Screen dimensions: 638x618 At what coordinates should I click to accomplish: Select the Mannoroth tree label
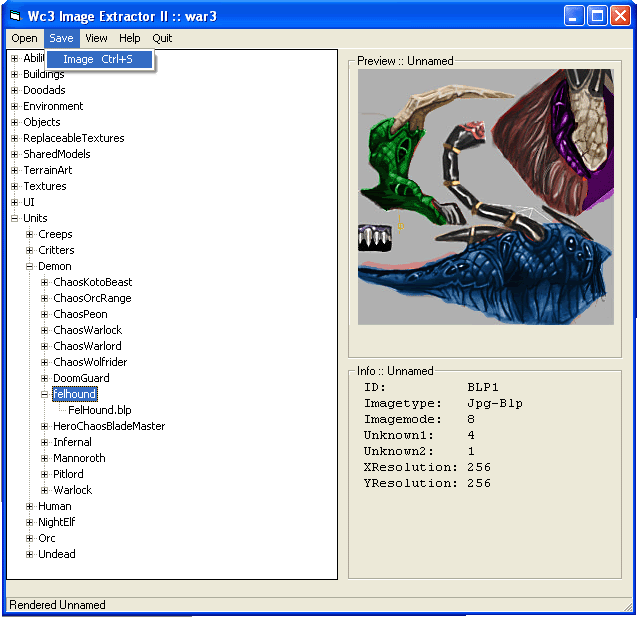pyautogui.click(x=79, y=459)
